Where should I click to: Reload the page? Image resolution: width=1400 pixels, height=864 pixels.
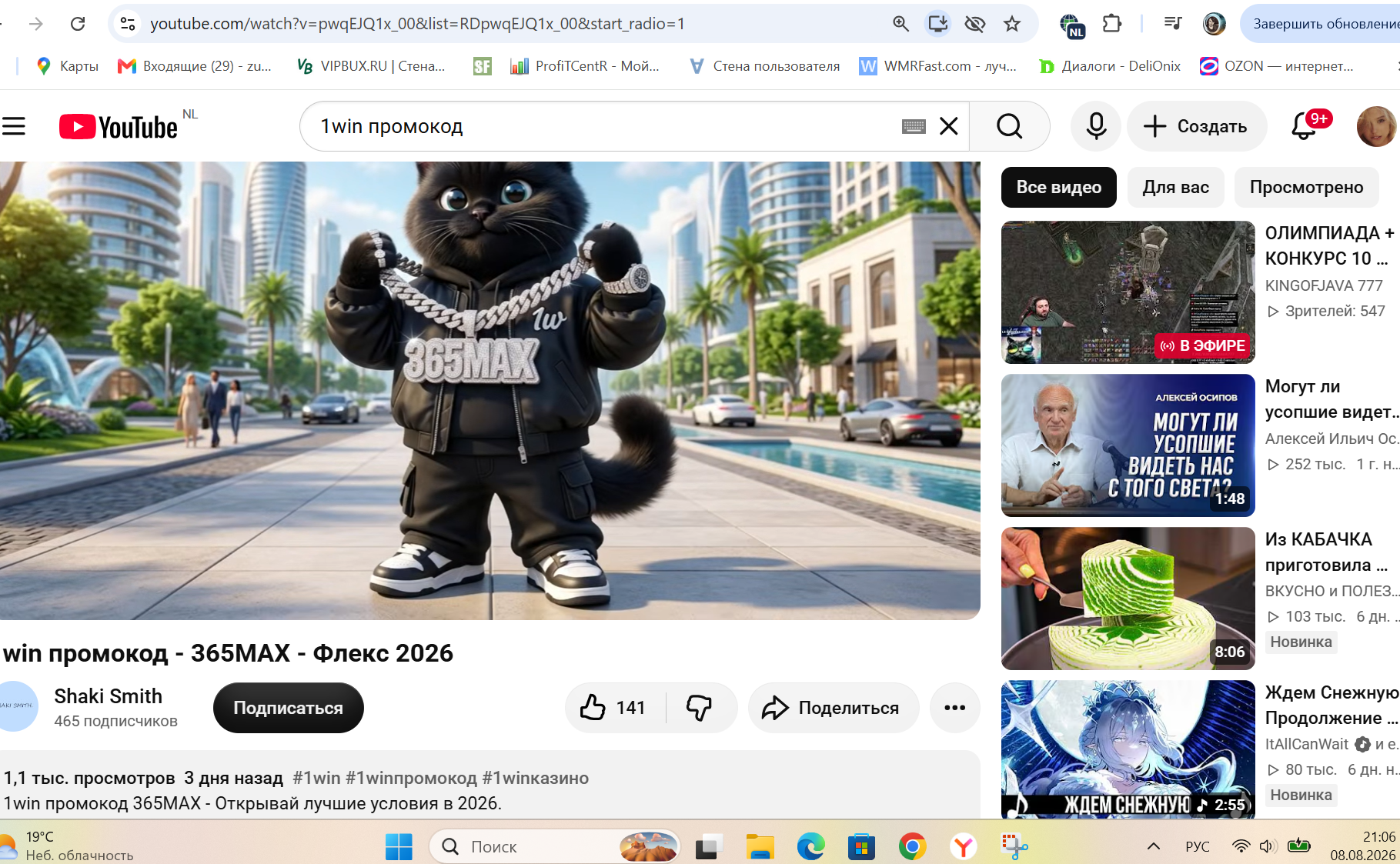(78, 24)
